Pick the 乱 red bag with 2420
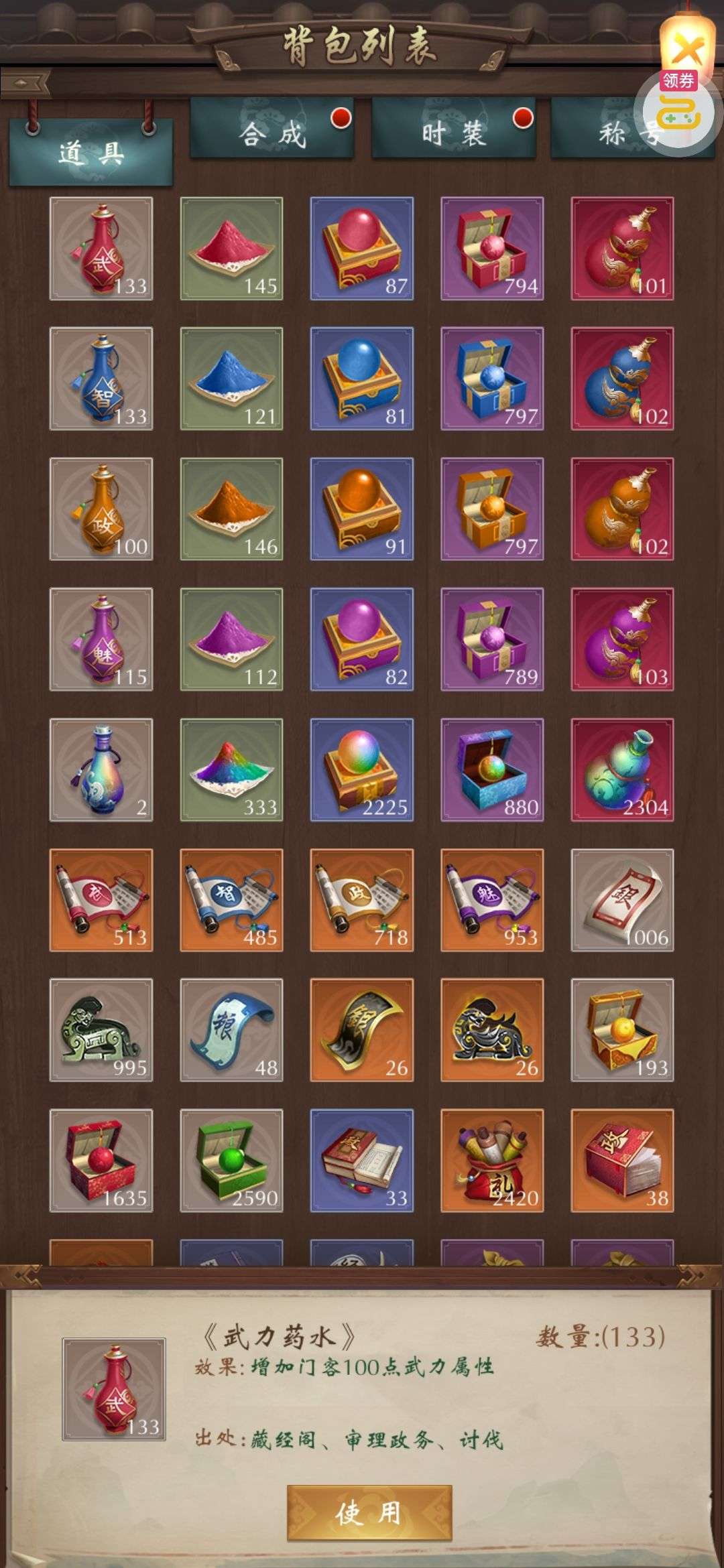Viewport: 724px width, 1568px height. [x=492, y=1161]
